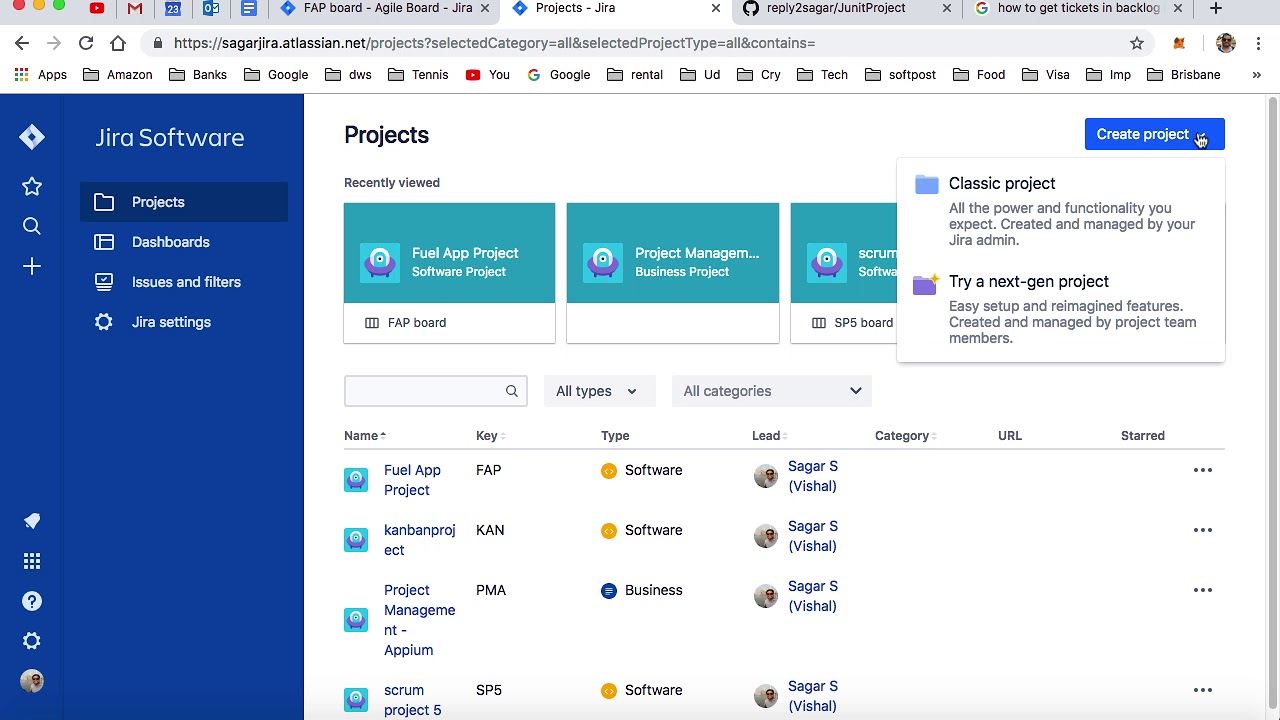Open Jira settings in sidebar

(184, 322)
